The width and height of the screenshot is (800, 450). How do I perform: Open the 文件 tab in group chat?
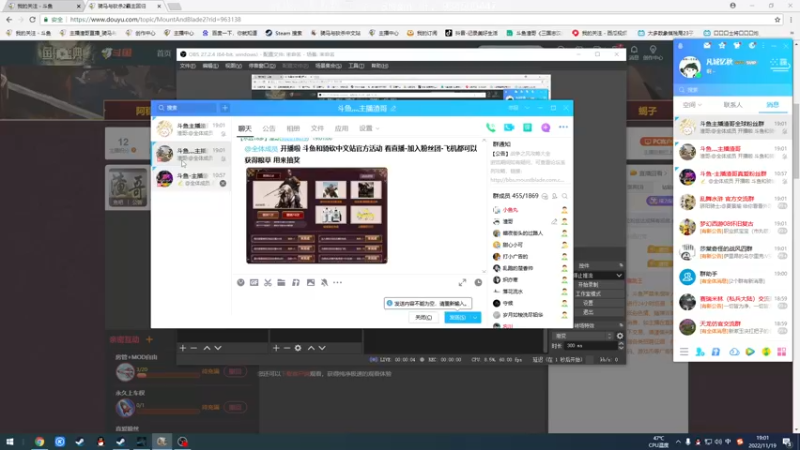pos(317,128)
